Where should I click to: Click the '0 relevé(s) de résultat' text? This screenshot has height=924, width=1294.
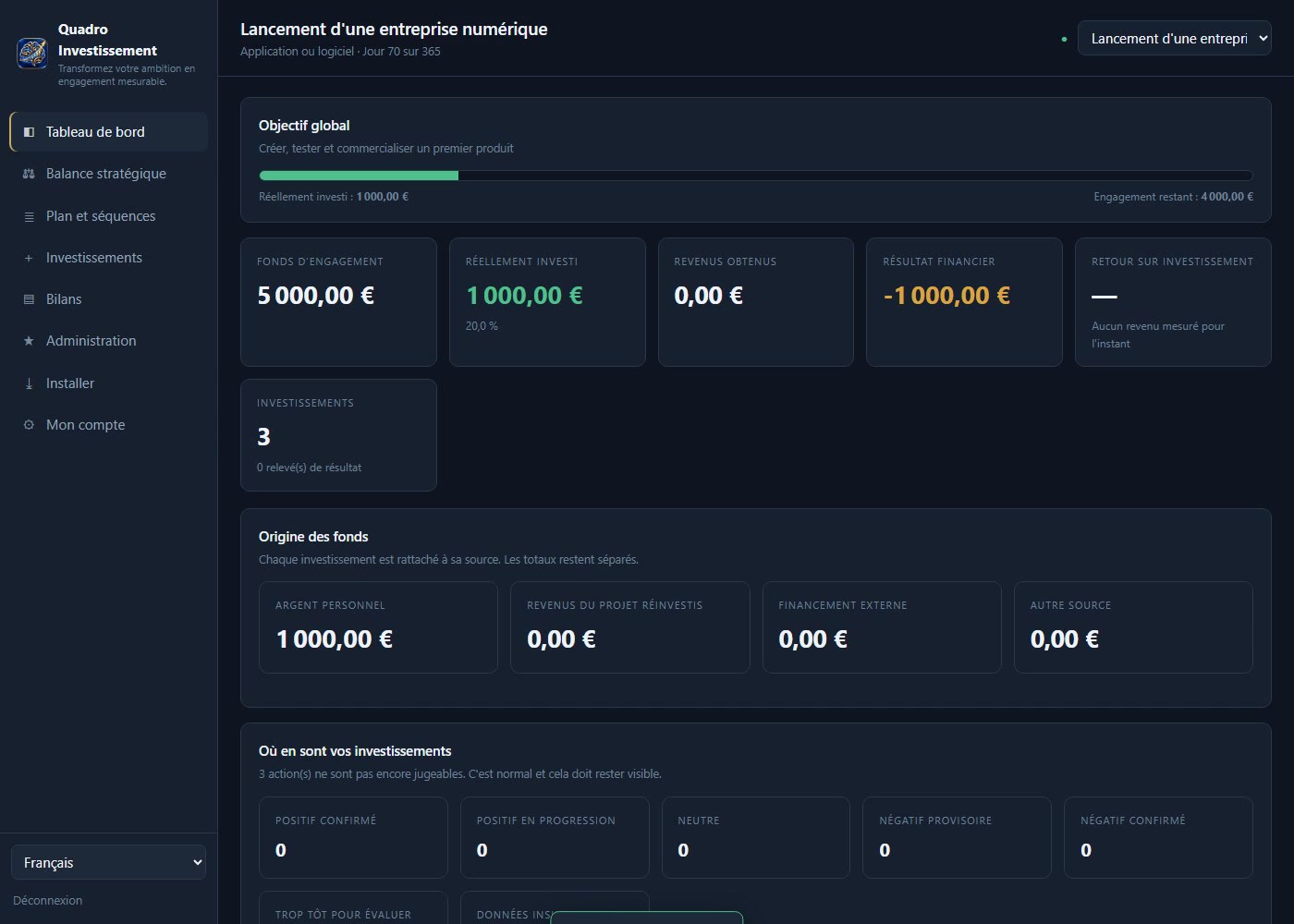[309, 468]
